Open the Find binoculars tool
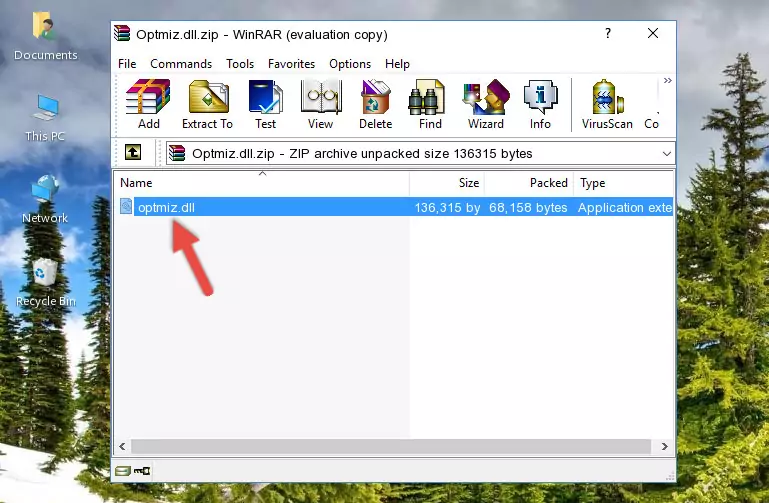 (430, 104)
